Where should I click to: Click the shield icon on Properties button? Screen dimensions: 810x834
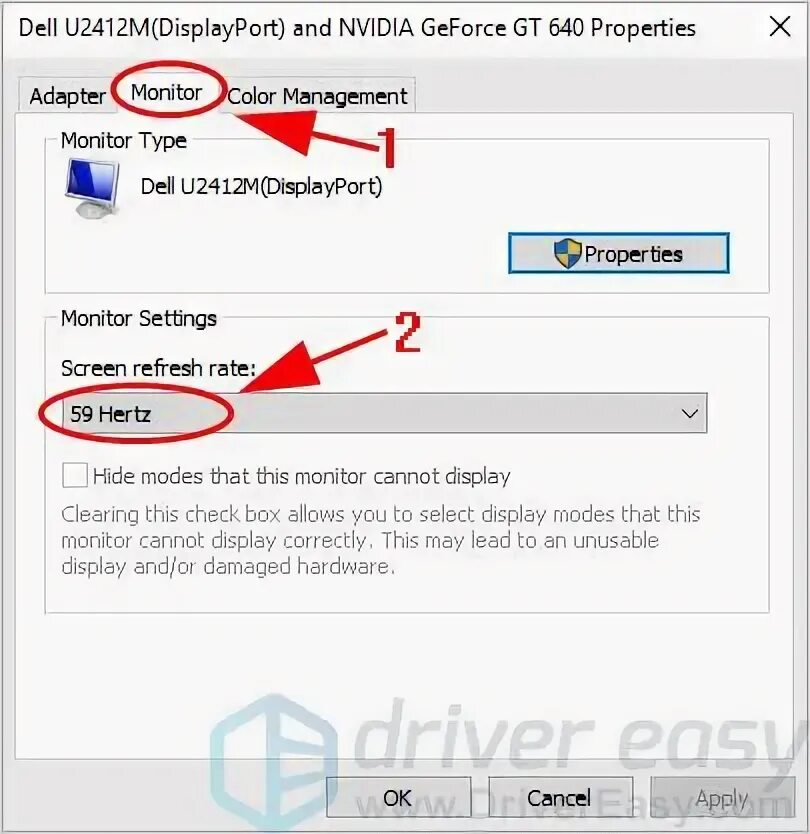point(567,253)
